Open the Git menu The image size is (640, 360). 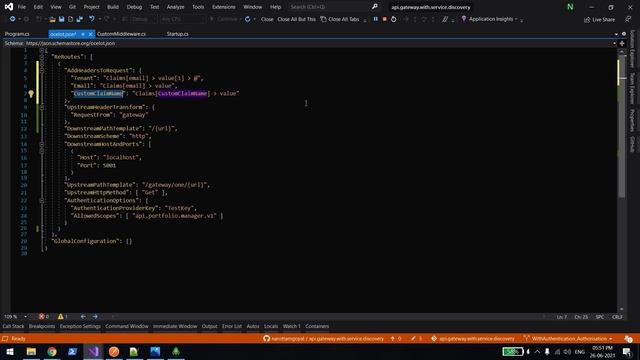pyautogui.click(x=72, y=7)
